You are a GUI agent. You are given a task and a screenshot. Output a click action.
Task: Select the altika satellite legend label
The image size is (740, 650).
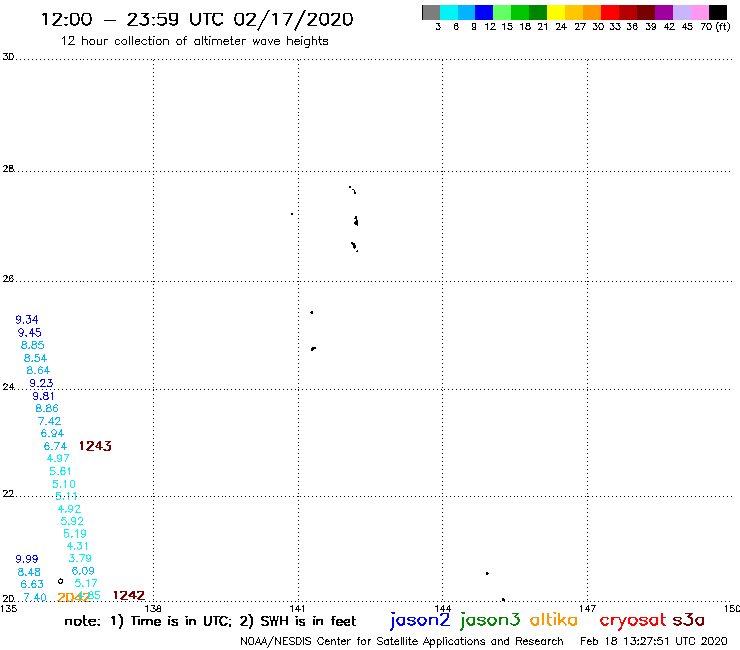click(554, 620)
